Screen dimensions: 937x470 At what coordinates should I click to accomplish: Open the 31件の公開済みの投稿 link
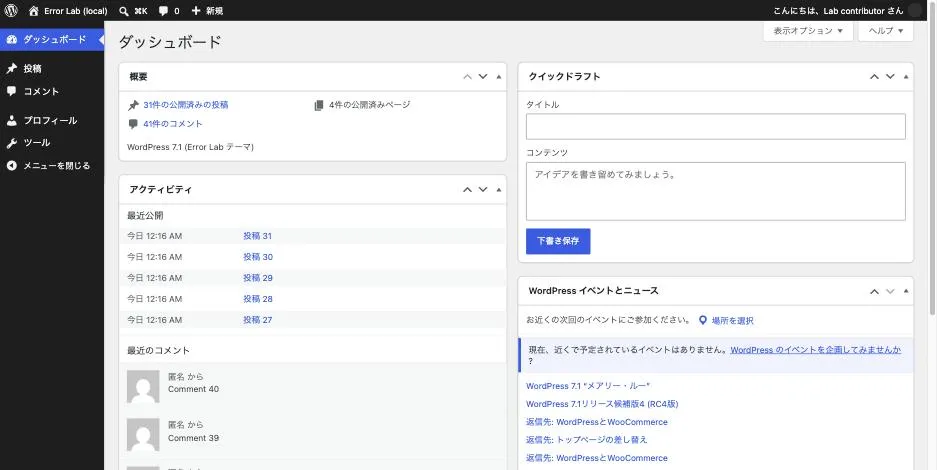186,105
